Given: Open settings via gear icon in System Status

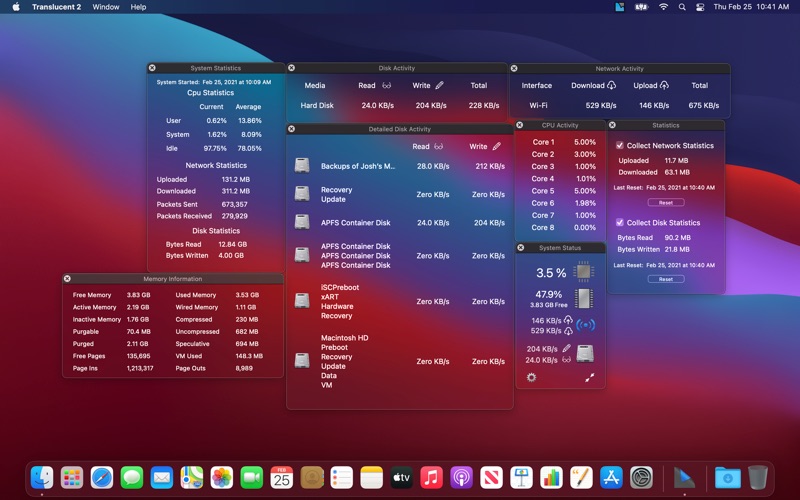Looking at the screenshot, I should tap(531, 378).
